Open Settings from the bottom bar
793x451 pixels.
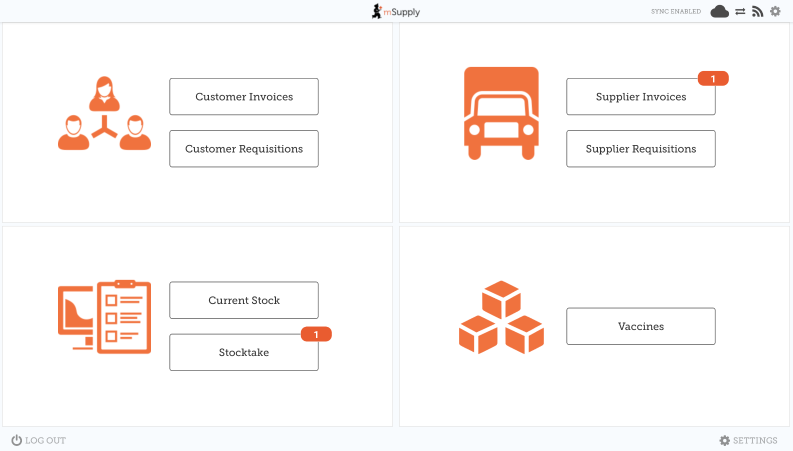click(x=748, y=440)
